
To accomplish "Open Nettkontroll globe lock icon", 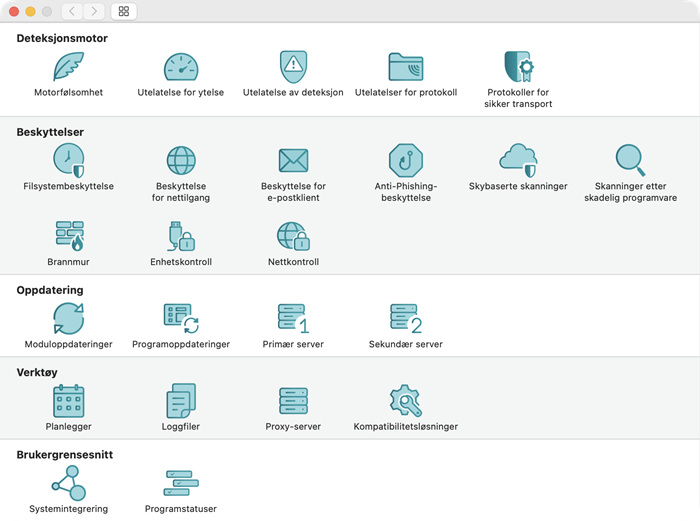I will [x=293, y=236].
